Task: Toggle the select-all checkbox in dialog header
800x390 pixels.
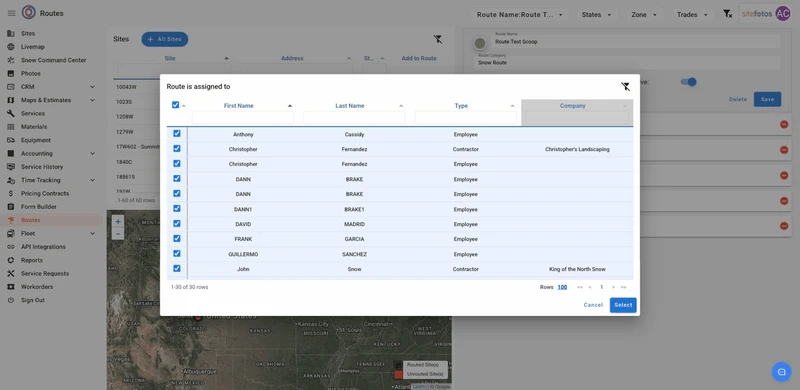Action: click(176, 105)
